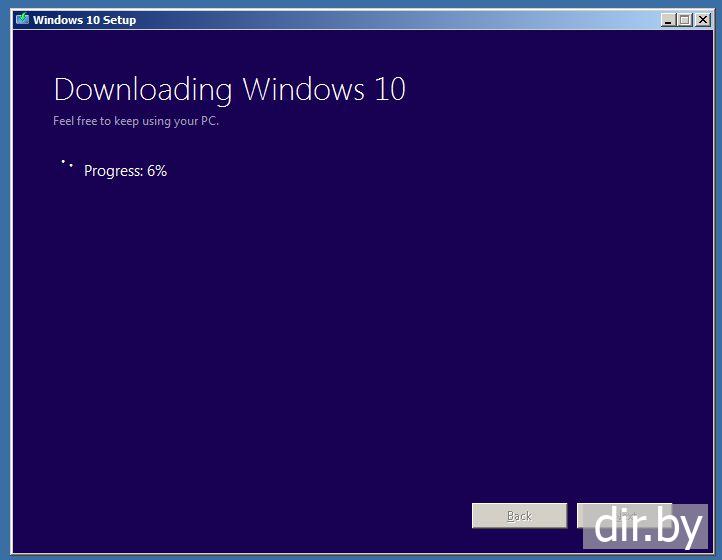Close the Windows 10 Setup window
Screen dimensions: 722x560
(703, 20)
